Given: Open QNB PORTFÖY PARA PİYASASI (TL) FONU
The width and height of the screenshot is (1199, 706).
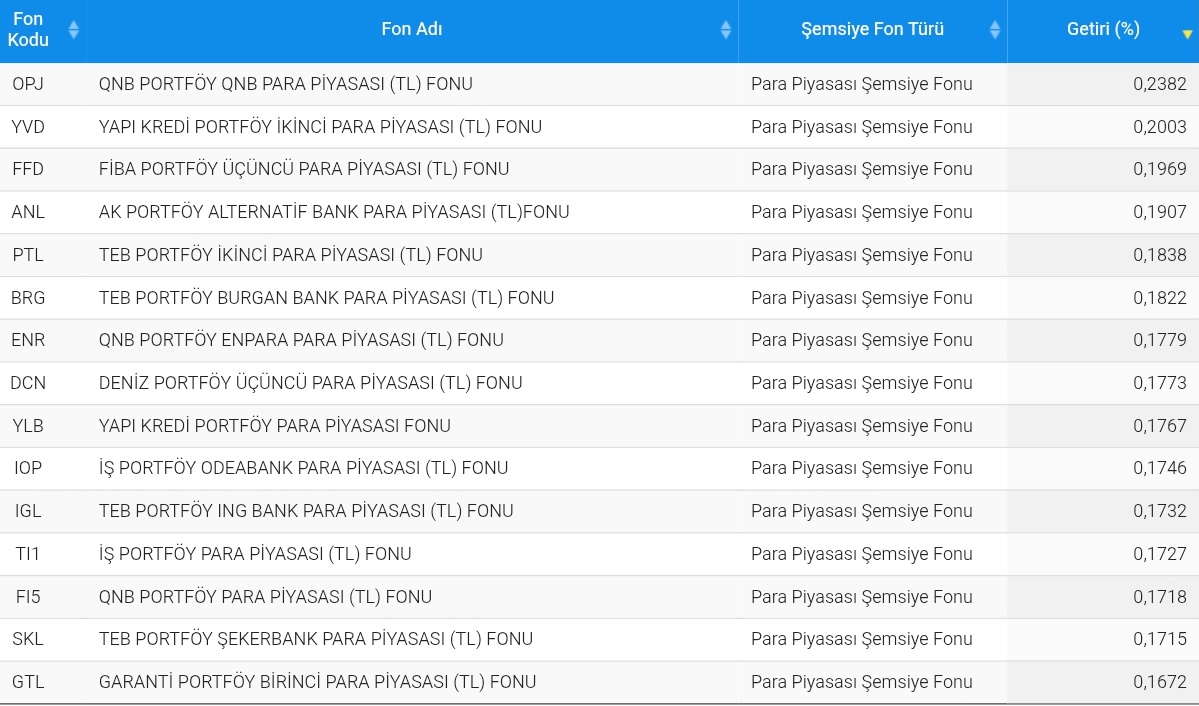Looking at the screenshot, I should 265,597.
